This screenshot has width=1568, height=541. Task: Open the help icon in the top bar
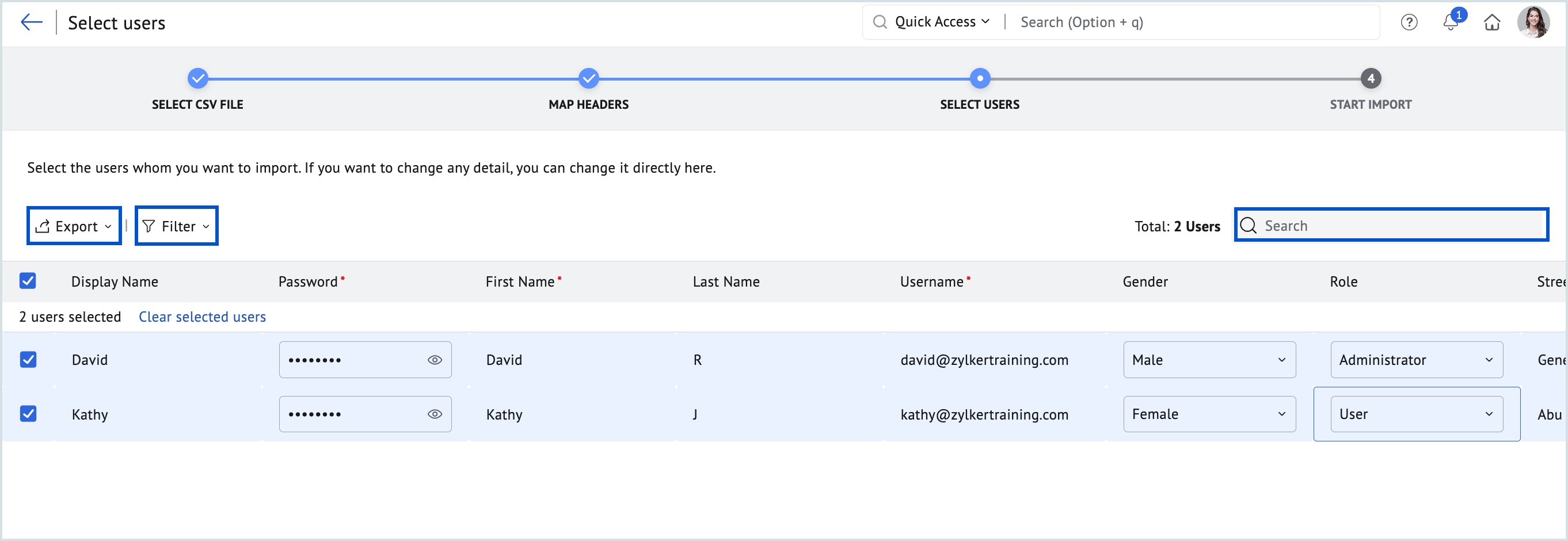(1409, 22)
